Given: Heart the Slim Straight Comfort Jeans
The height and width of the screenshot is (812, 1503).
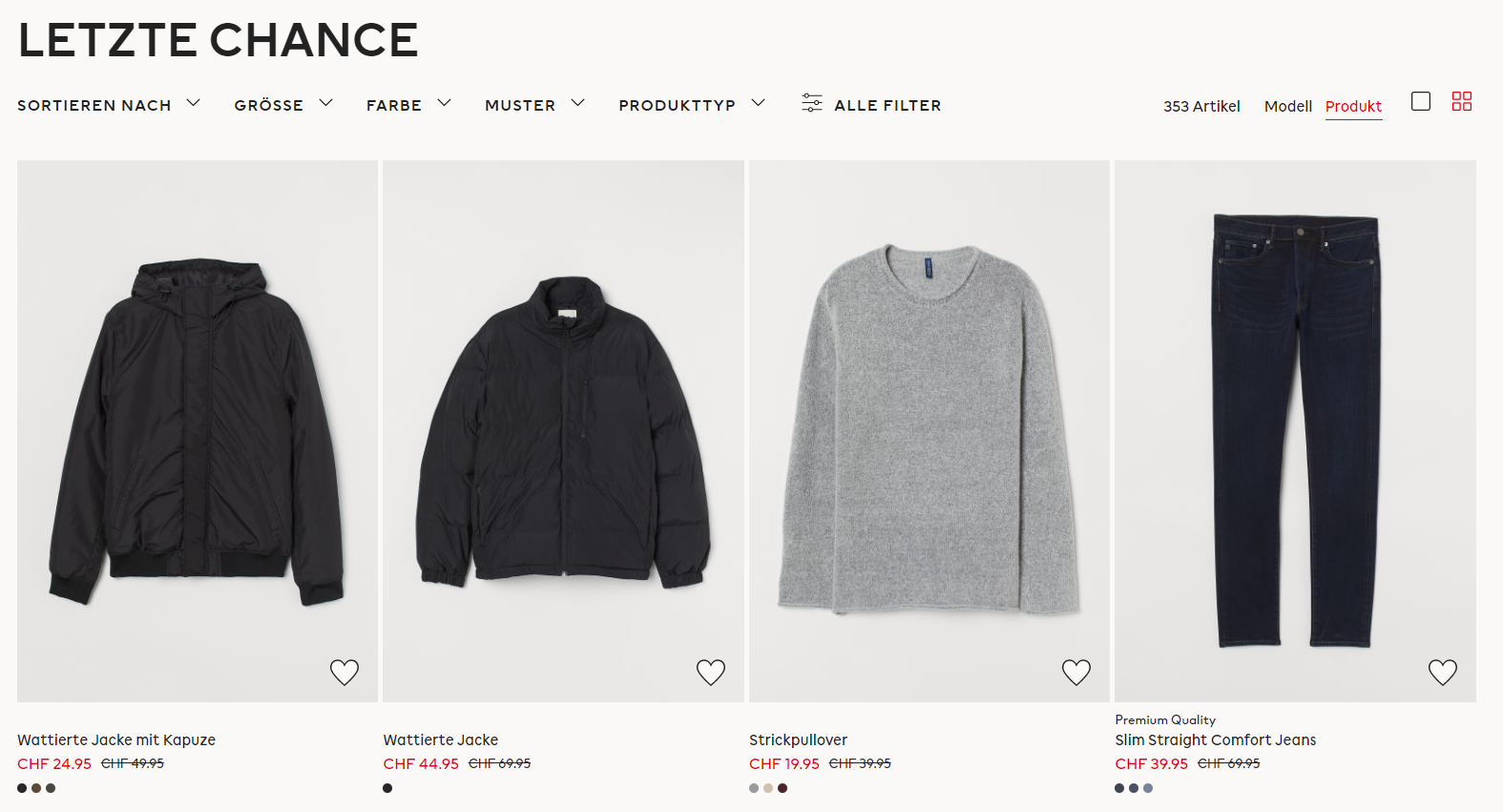Looking at the screenshot, I should (1443, 672).
